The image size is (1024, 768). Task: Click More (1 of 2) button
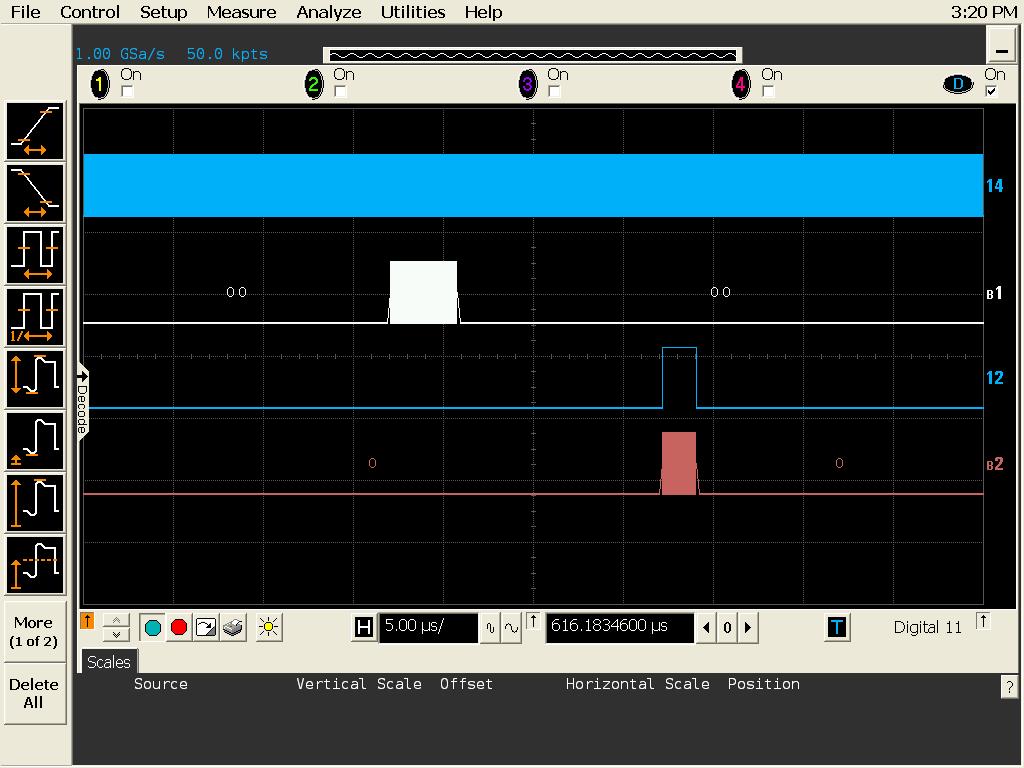pos(34,631)
